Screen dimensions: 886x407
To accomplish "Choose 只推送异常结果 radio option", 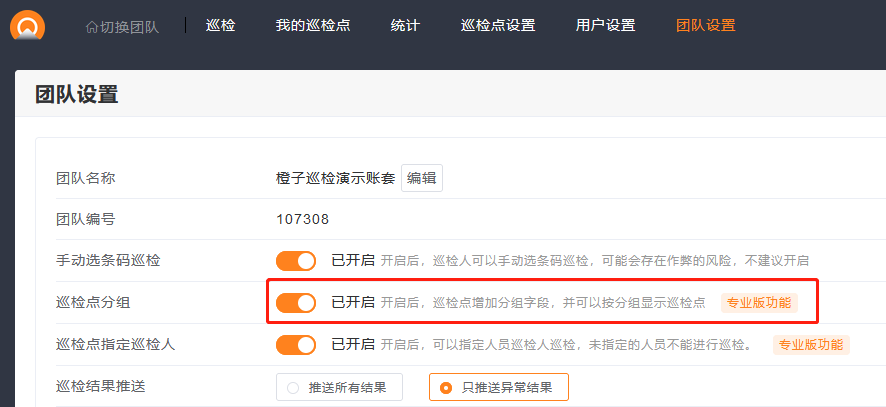I will (x=498, y=387).
